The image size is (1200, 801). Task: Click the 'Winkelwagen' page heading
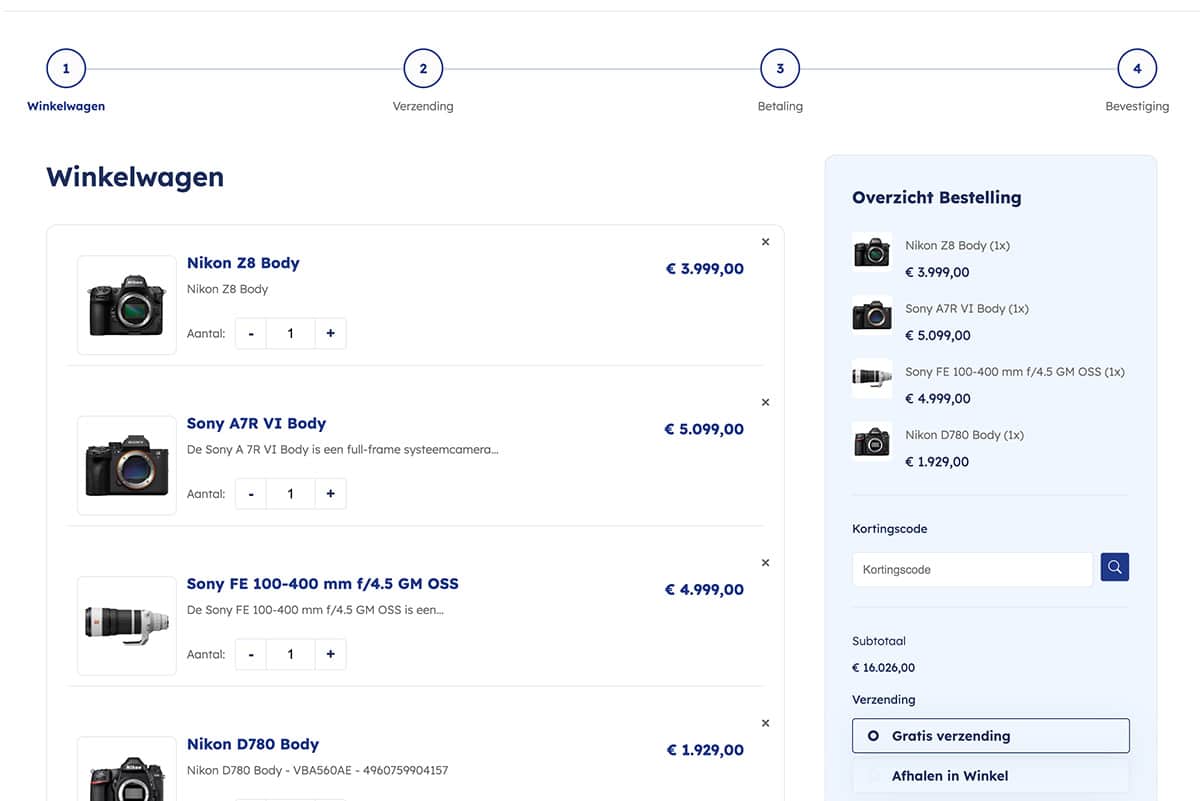click(x=135, y=177)
